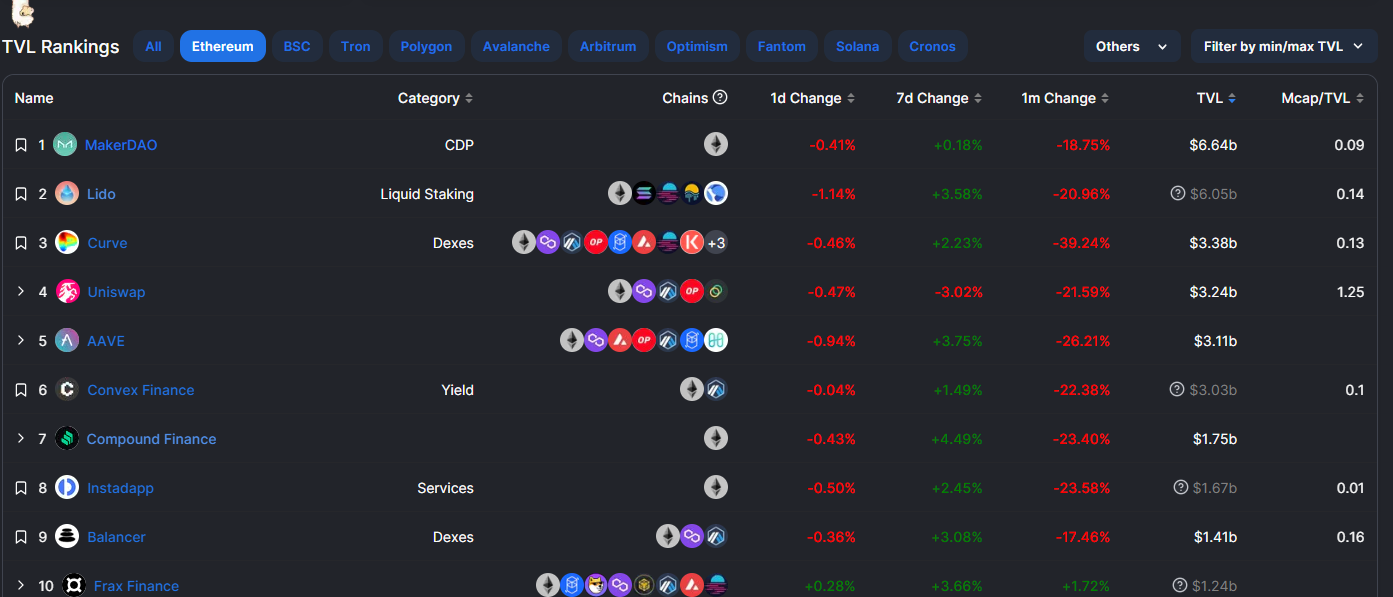Image resolution: width=1393 pixels, height=597 pixels.
Task: Toggle the bookmark for Convex Finance
Action: [x=21, y=390]
